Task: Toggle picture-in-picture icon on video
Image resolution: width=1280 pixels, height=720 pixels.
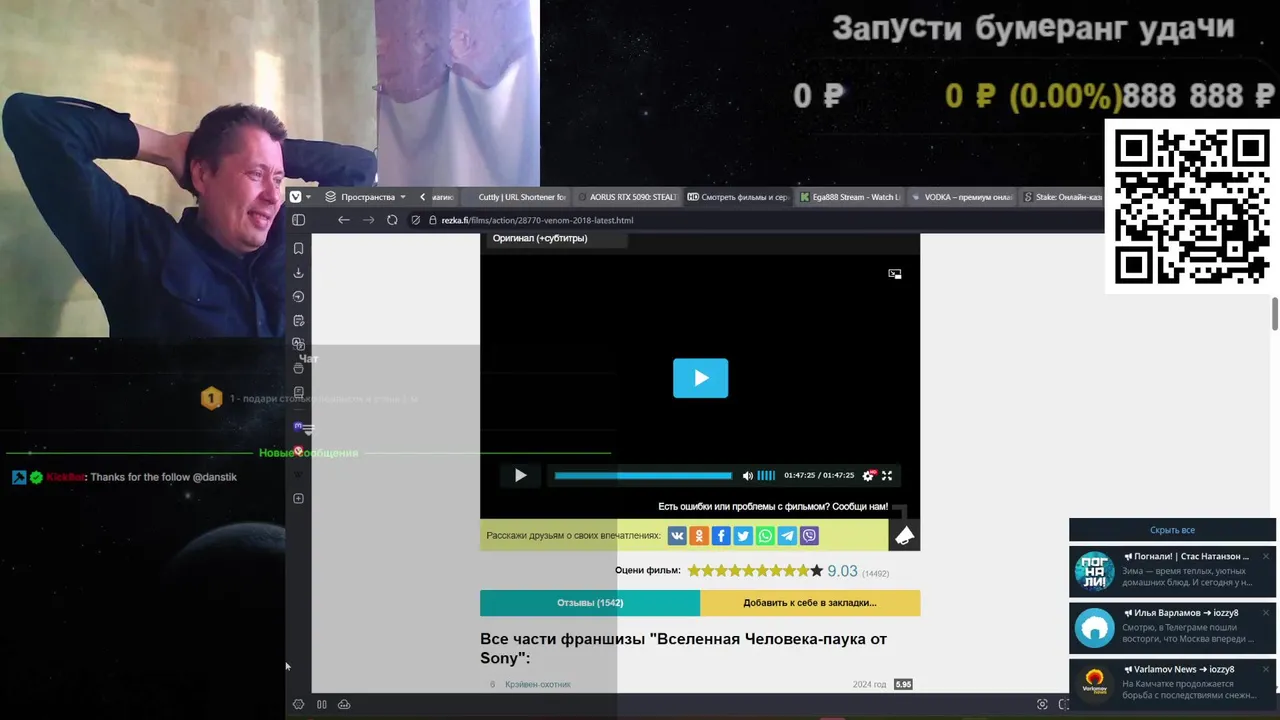Action: click(895, 273)
